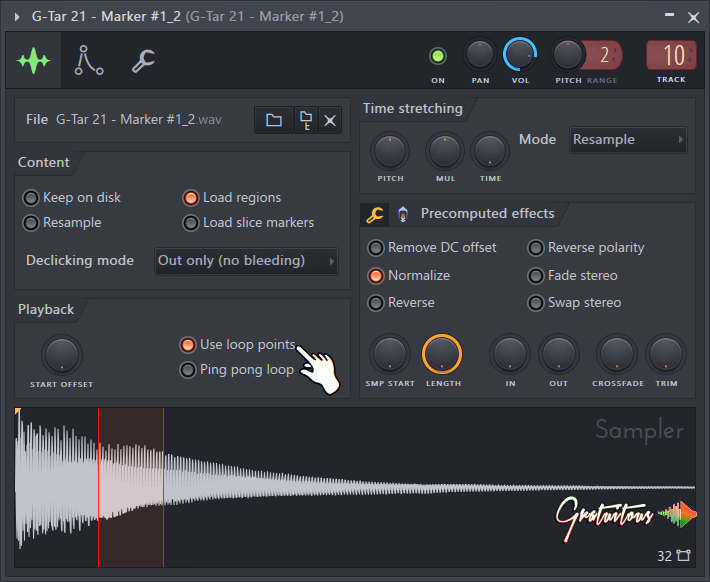Click the file tree browse icon next to the folder
Image resolution: width=710 pixels, height=582 pixels.
306,120
